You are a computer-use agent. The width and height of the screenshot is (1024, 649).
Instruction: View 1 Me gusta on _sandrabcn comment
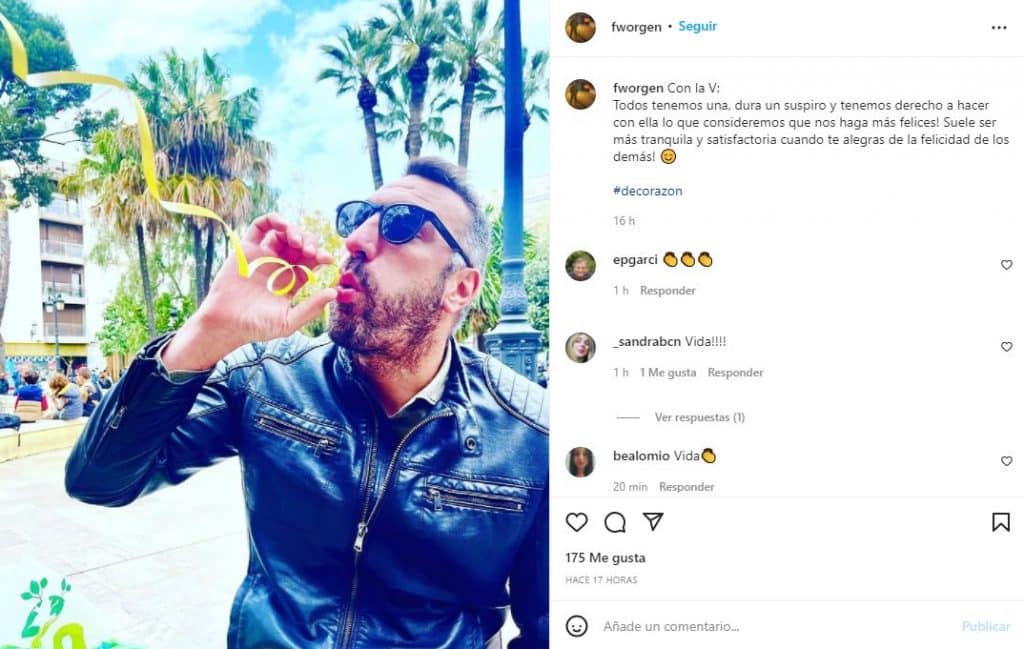(x=668, y=373)
